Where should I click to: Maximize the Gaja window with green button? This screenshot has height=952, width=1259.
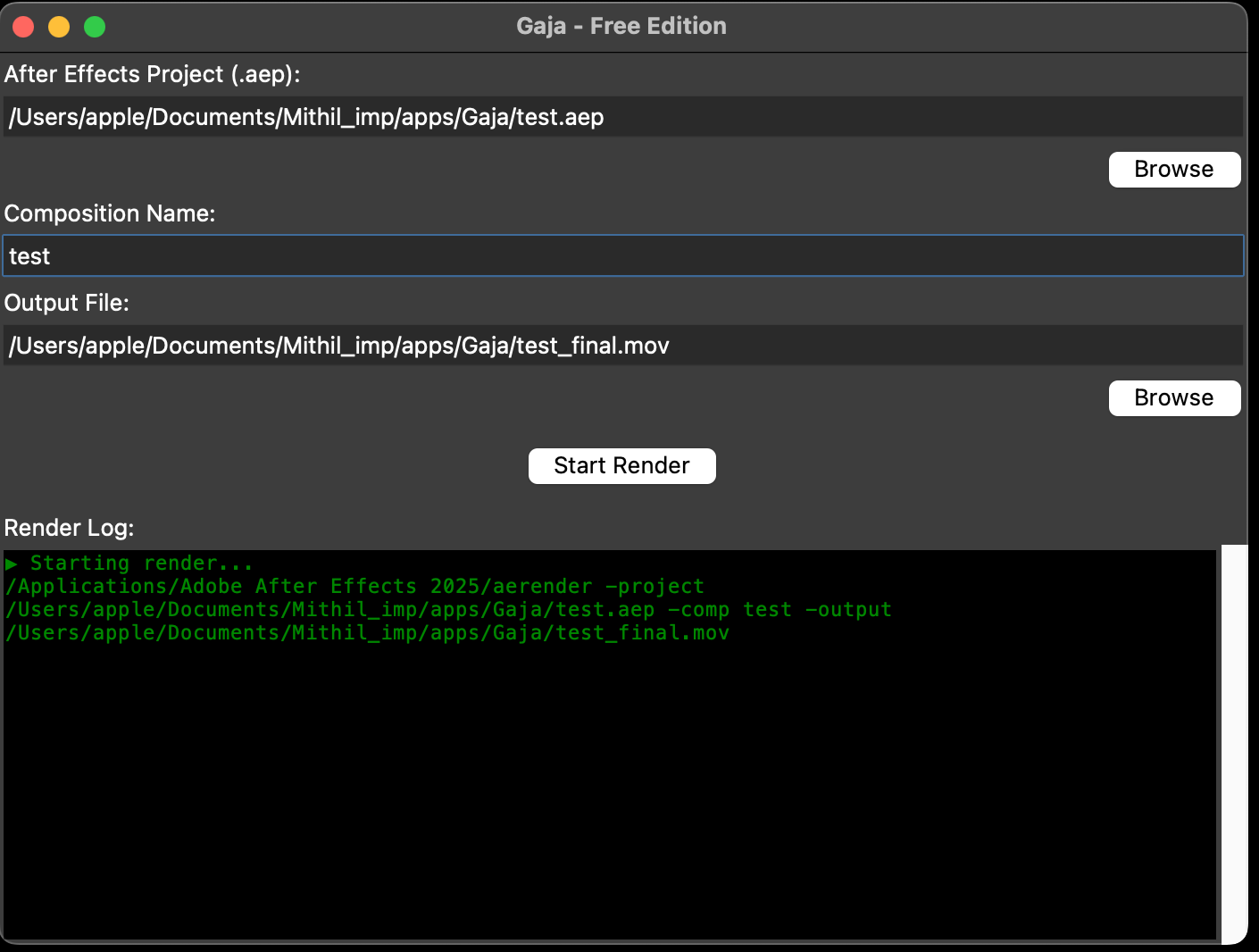click(x=95, y=27)
